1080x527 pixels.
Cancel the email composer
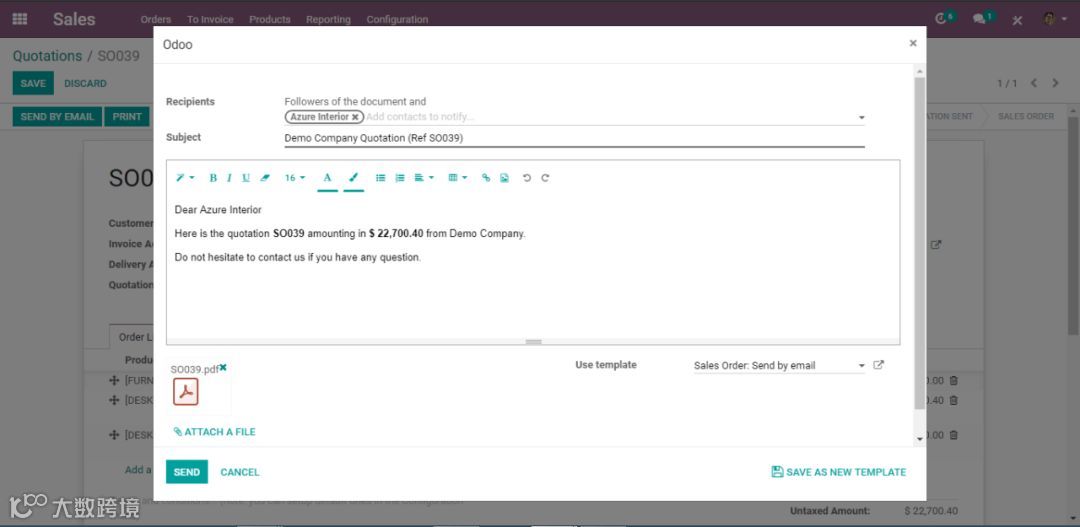(x=240, y=472)
